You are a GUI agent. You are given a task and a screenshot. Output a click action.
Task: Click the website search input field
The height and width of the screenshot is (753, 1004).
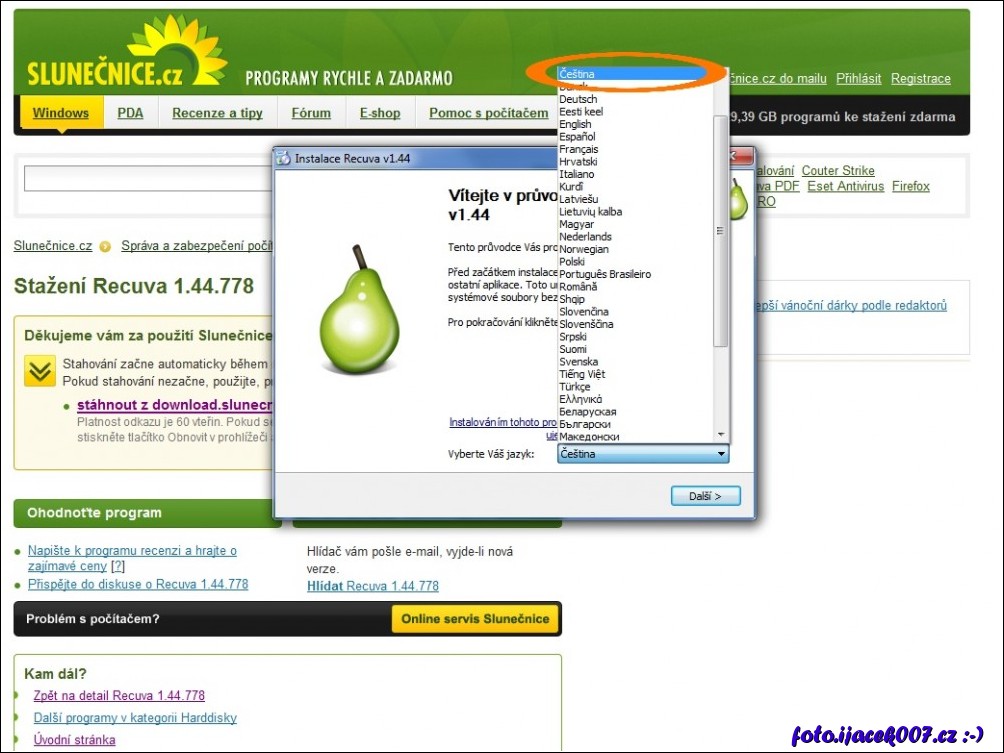pos(148,179)
